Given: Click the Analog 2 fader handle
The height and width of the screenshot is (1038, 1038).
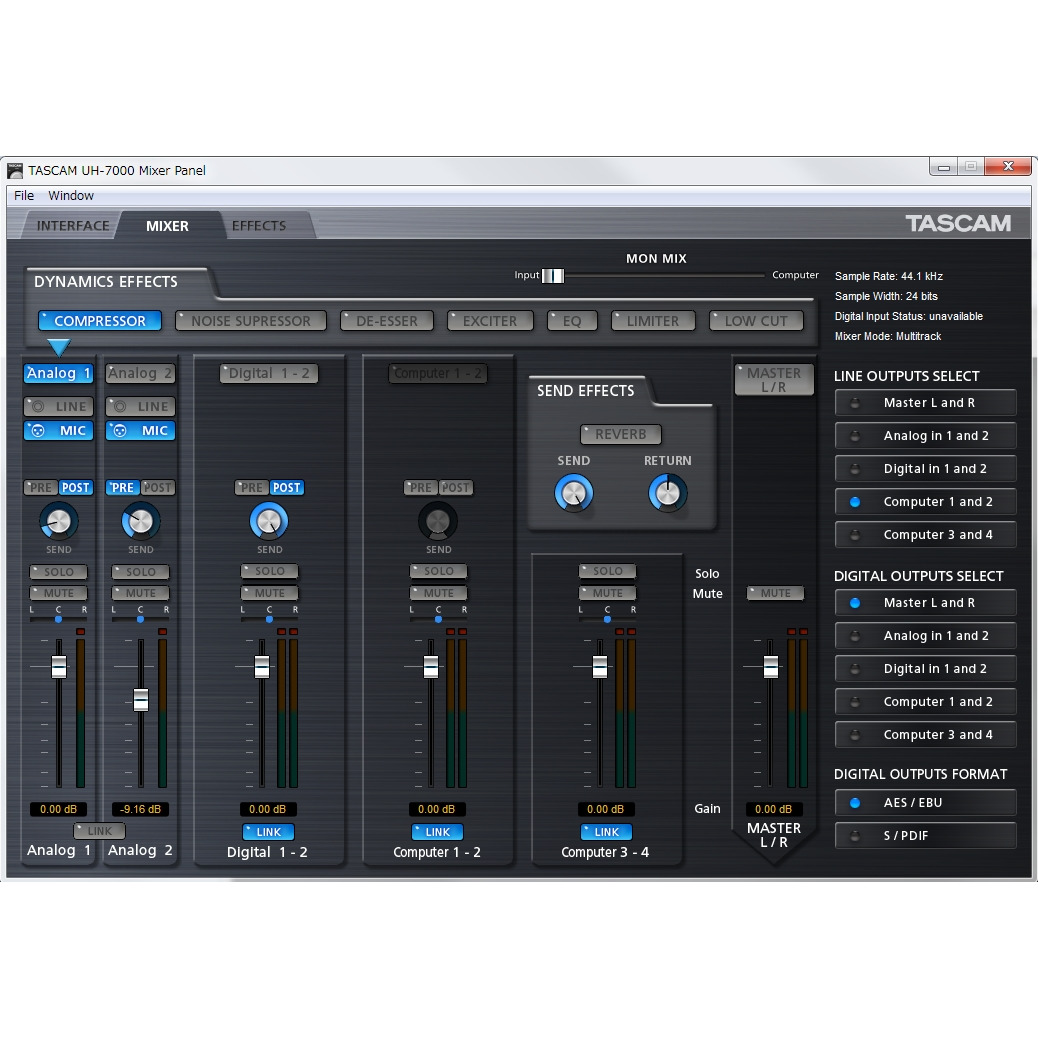Looking at the screenshot, I should click(140, 700).
